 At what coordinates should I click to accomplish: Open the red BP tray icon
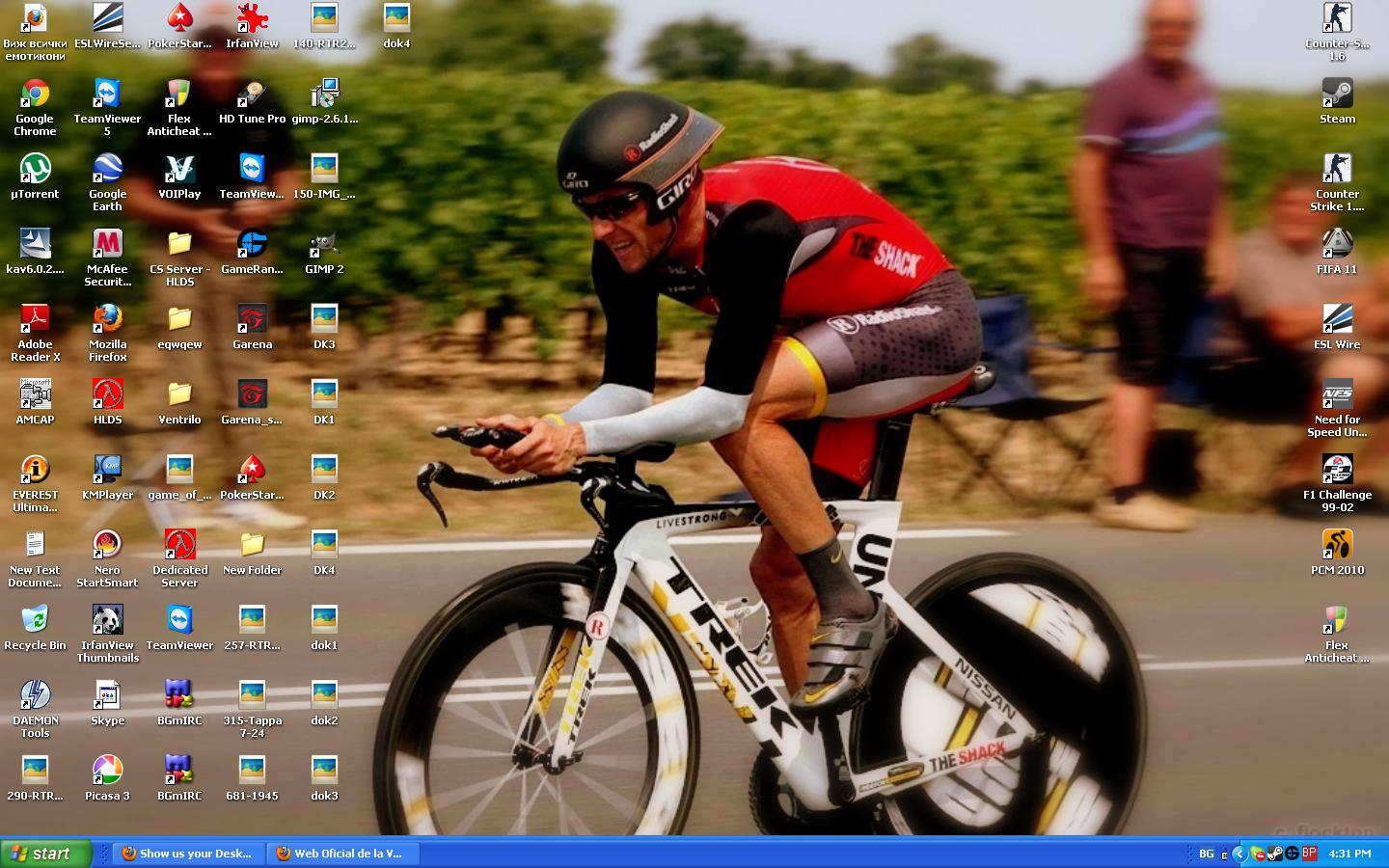tap(1309, 854)
